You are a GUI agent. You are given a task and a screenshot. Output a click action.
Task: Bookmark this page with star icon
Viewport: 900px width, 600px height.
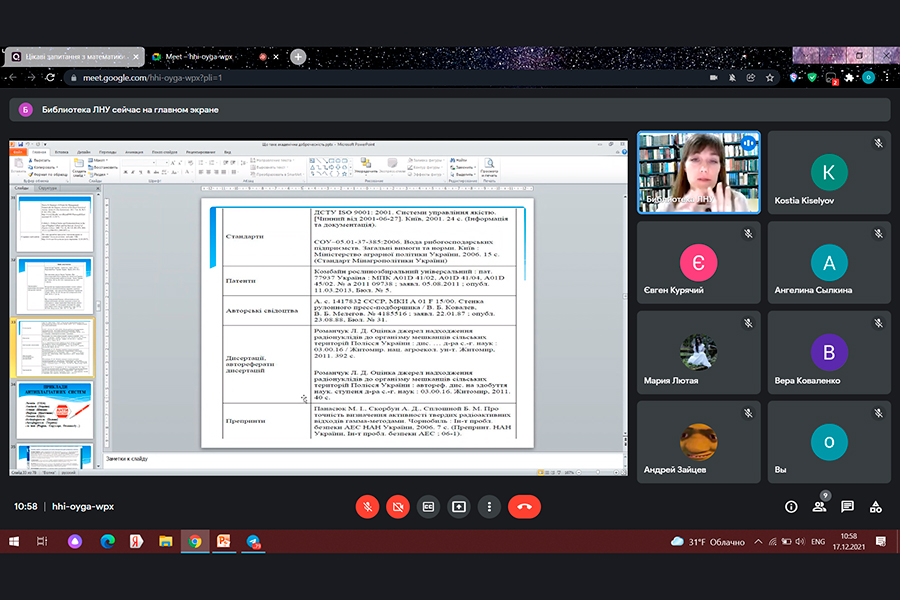pyautogui.click(x=770, y=78)
